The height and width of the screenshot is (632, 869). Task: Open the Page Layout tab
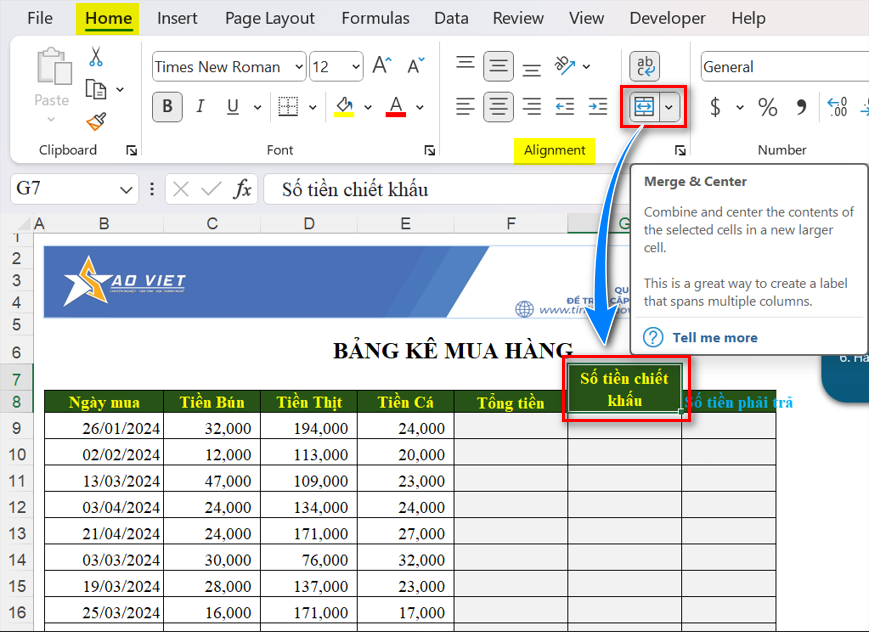coord(269,18)
